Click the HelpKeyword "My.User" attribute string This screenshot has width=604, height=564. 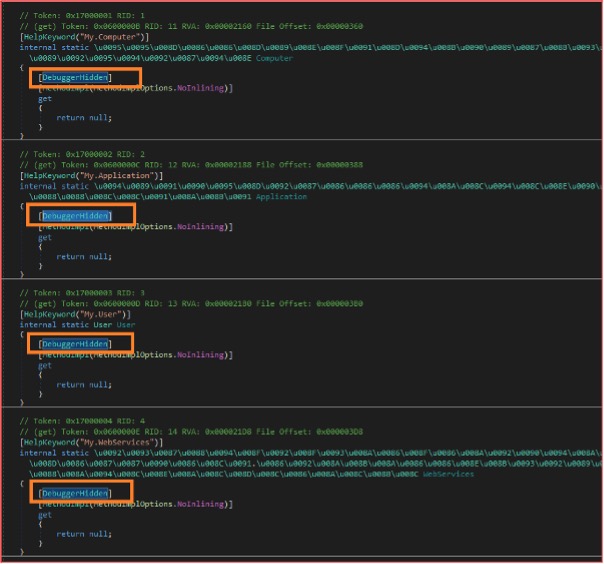(102, 314)
